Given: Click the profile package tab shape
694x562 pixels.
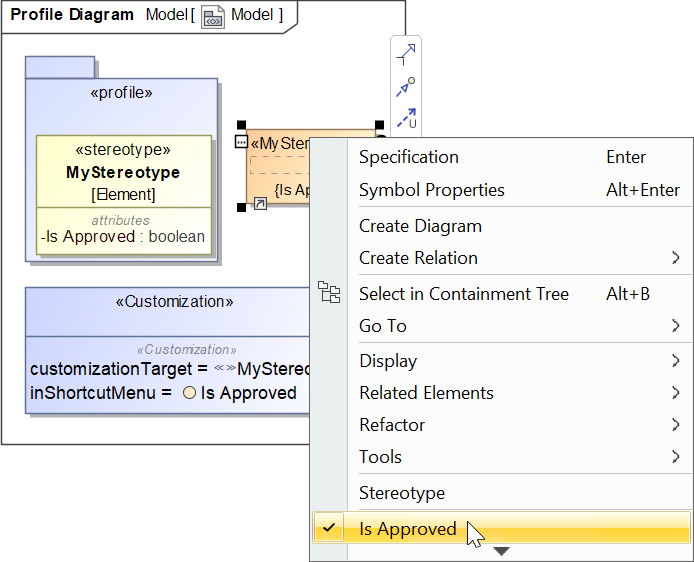Looking at the screenshot, I should click(60, 68).
